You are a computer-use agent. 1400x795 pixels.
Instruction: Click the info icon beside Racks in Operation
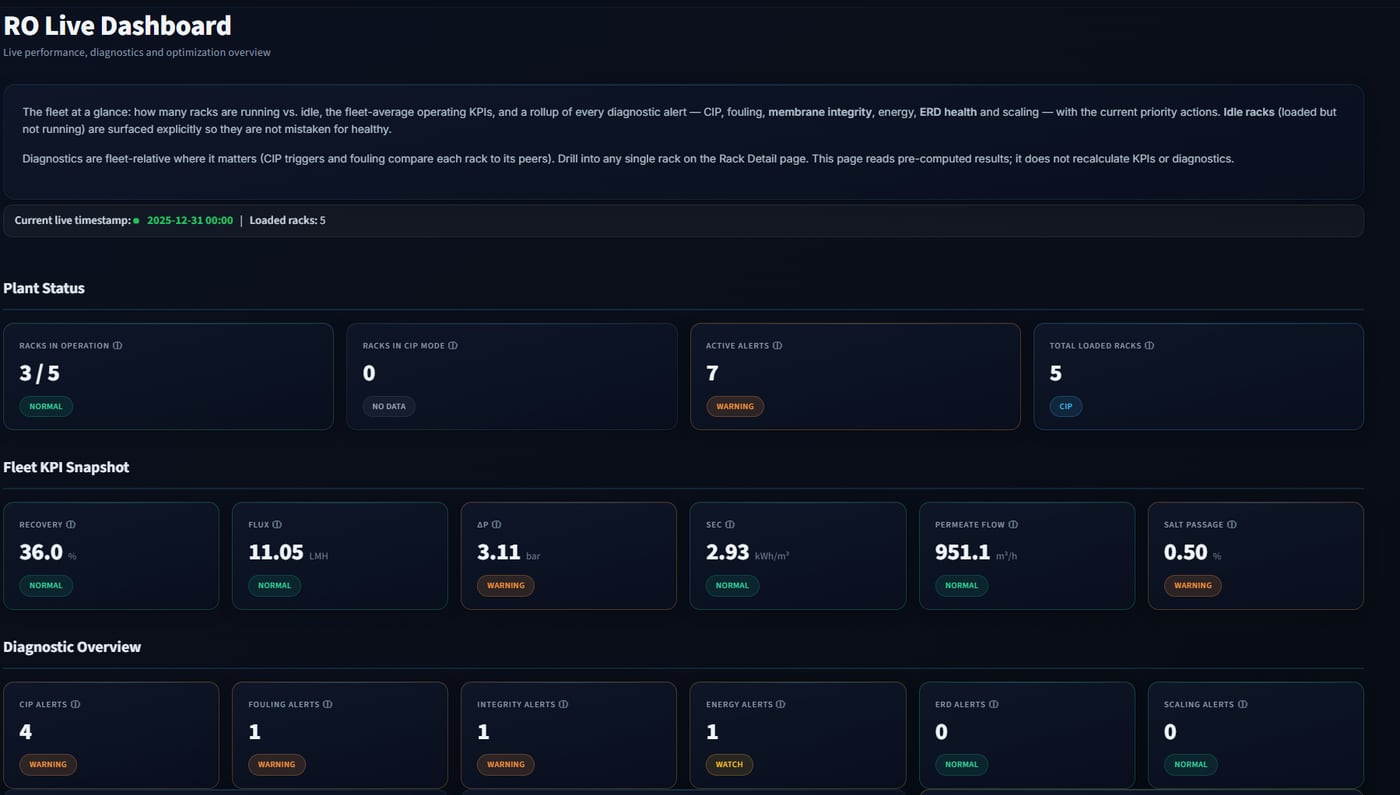[x=117, y=346]
